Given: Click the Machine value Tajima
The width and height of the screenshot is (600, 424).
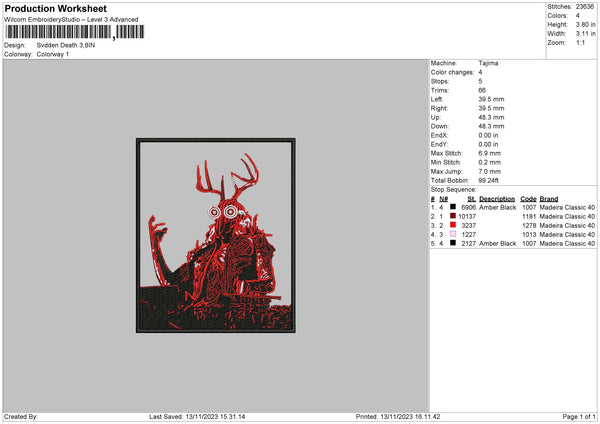Looking at the screenshot, I should (x=488, y=63).
